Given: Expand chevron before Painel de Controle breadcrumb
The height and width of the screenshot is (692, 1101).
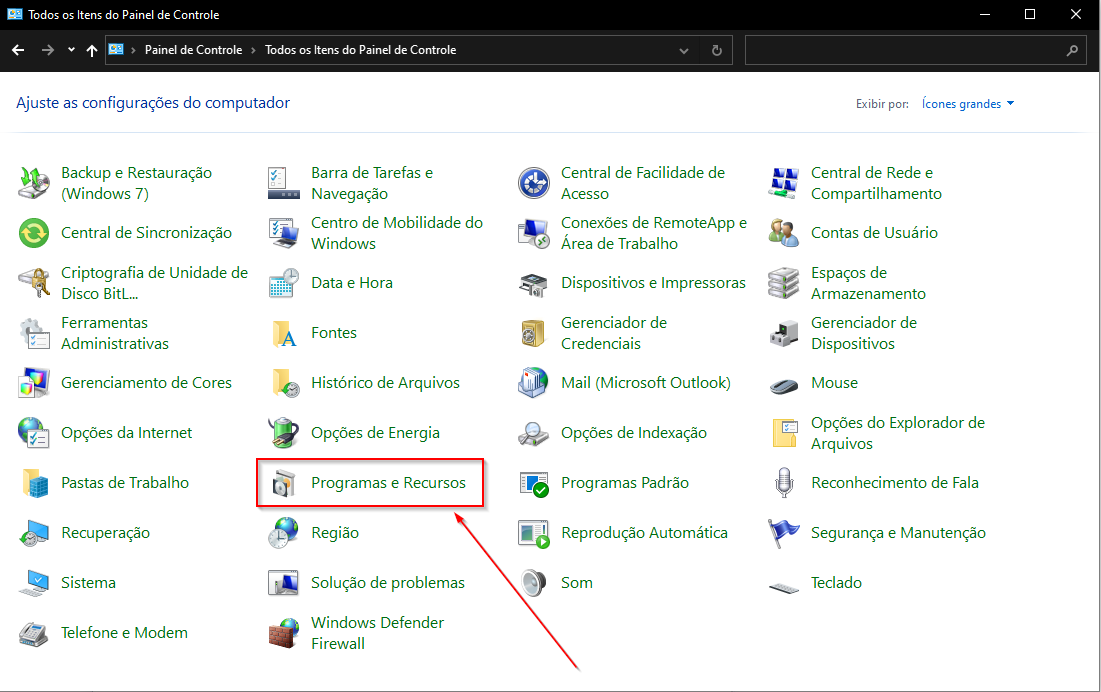Looking at the screenshot, I should (133, 51).
